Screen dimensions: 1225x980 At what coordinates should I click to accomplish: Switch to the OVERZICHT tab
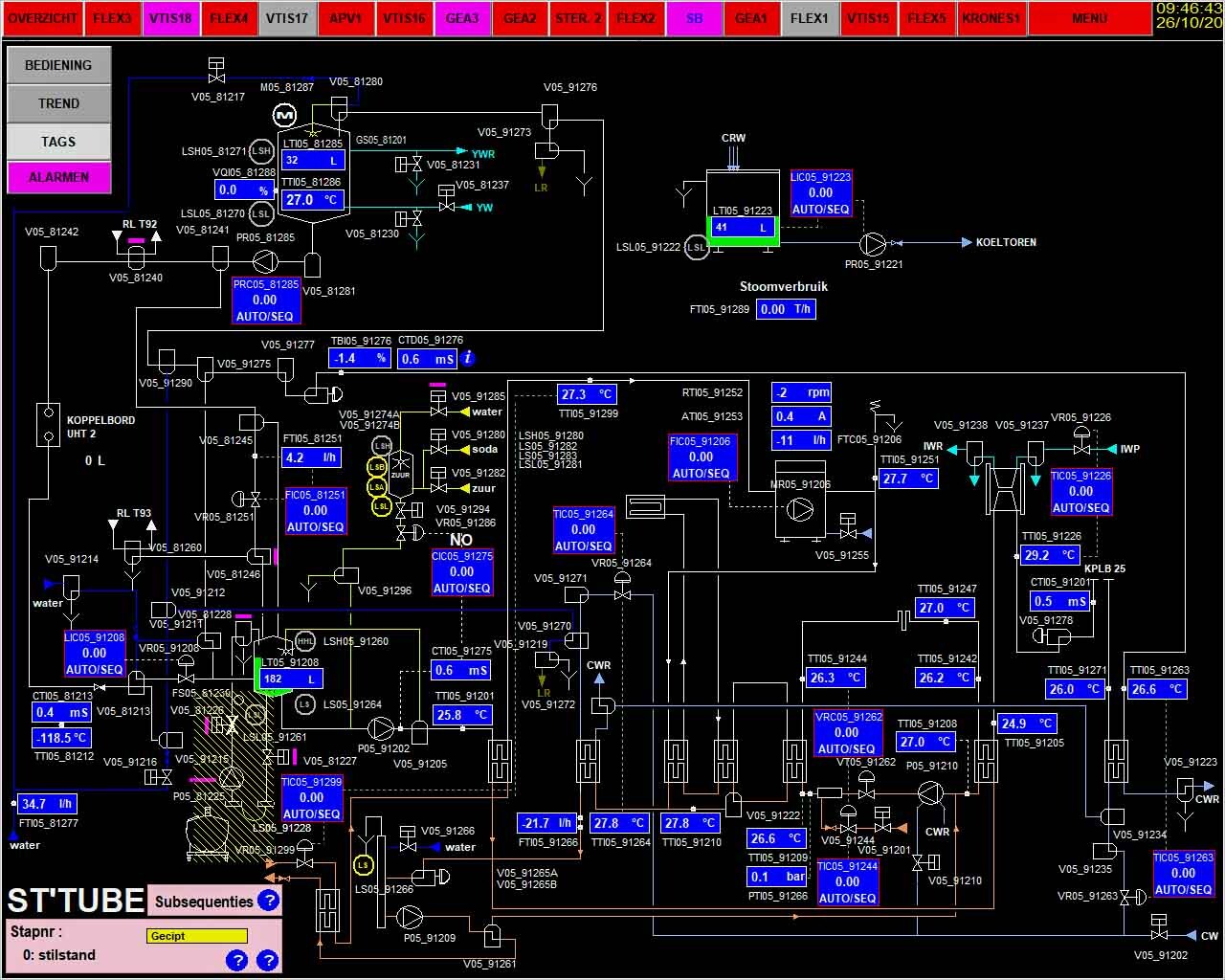(x=43, y=18)
